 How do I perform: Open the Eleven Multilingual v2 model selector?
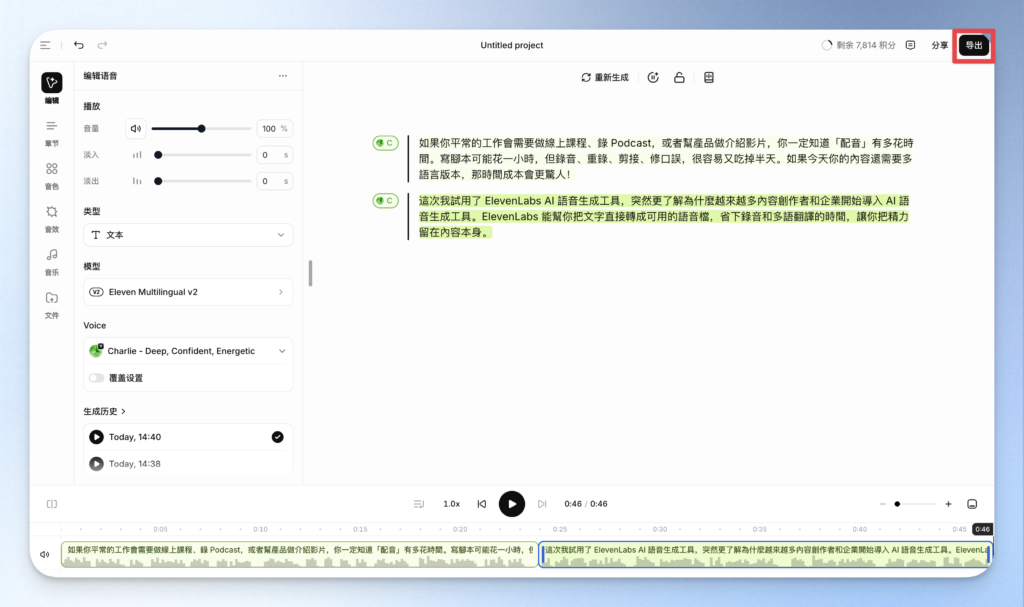click(188, 292)
